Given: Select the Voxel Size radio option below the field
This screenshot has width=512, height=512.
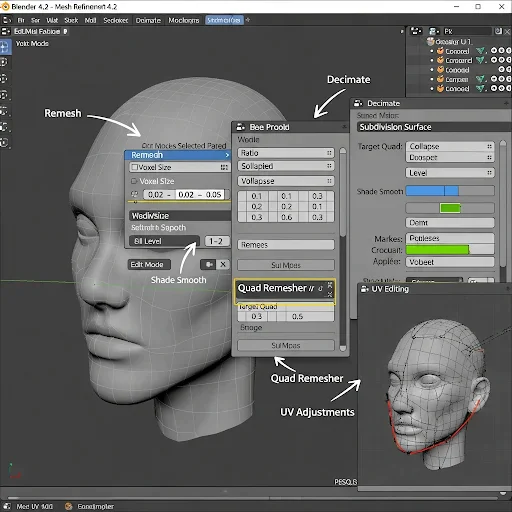Looking at the screenshot, I should click(134, 181).
